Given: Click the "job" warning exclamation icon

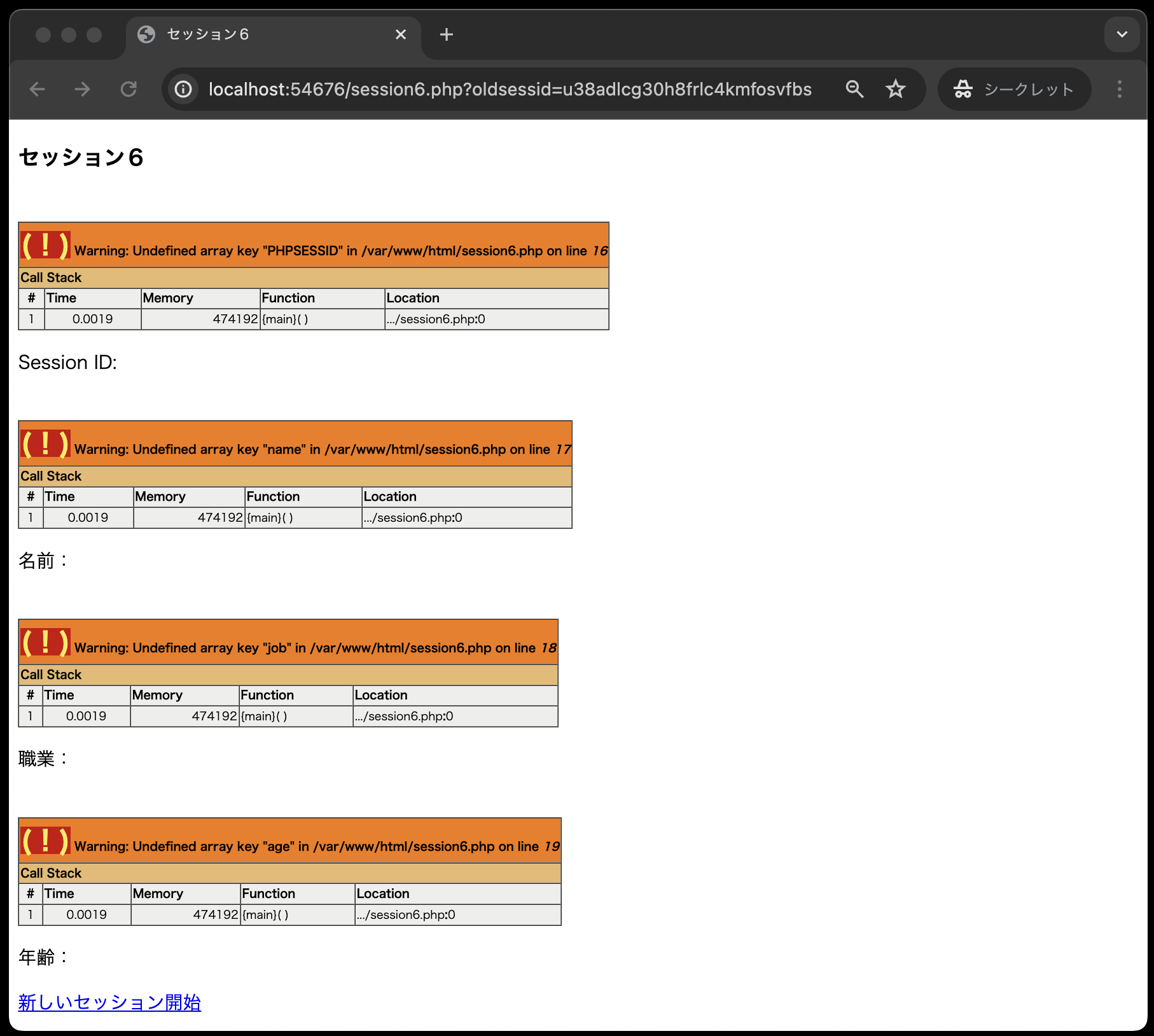Looking at the screenshot, I should [45, 643].
